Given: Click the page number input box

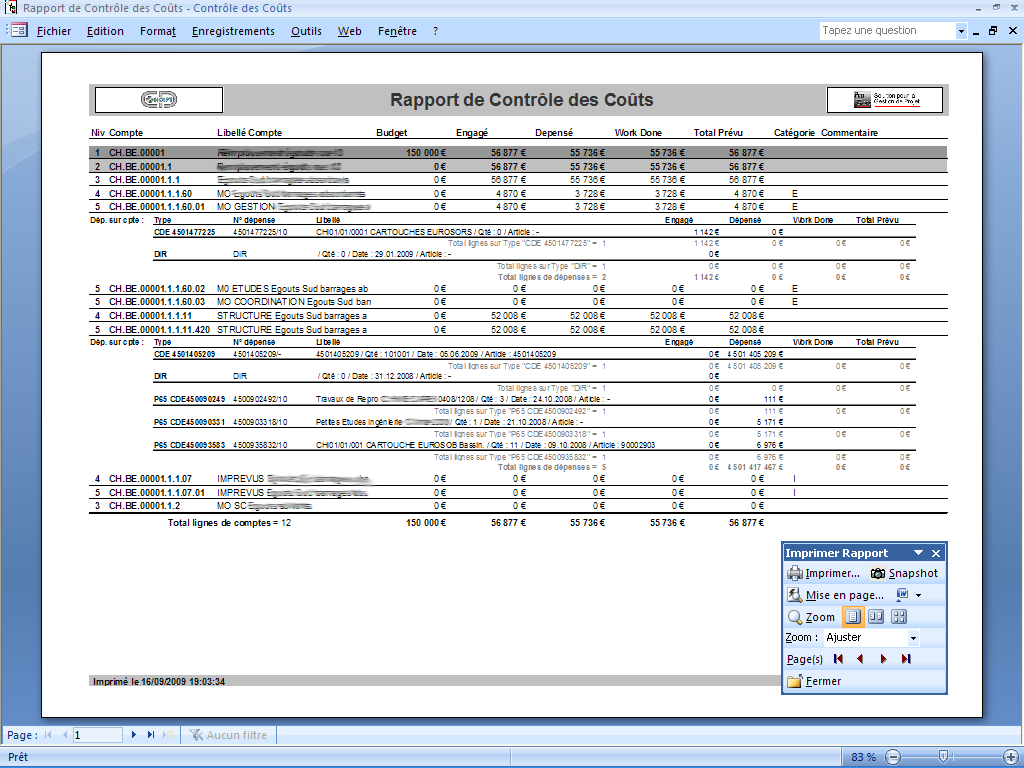Looking at the screenshot, I should point(97,735).
